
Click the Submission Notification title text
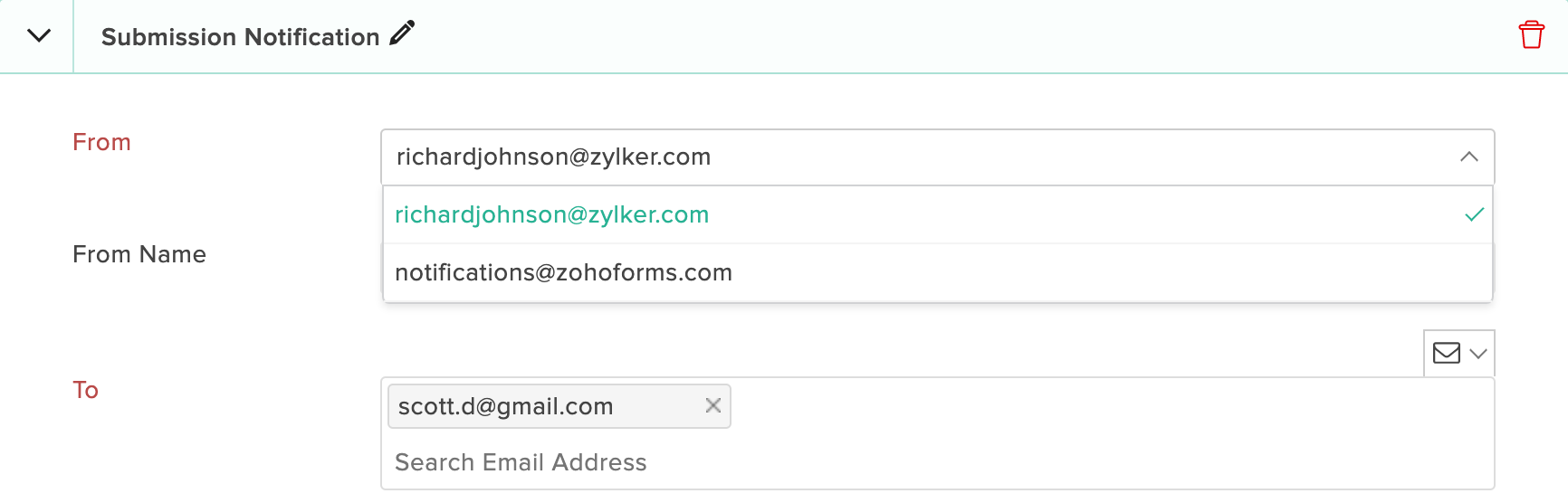click(240, 37)
